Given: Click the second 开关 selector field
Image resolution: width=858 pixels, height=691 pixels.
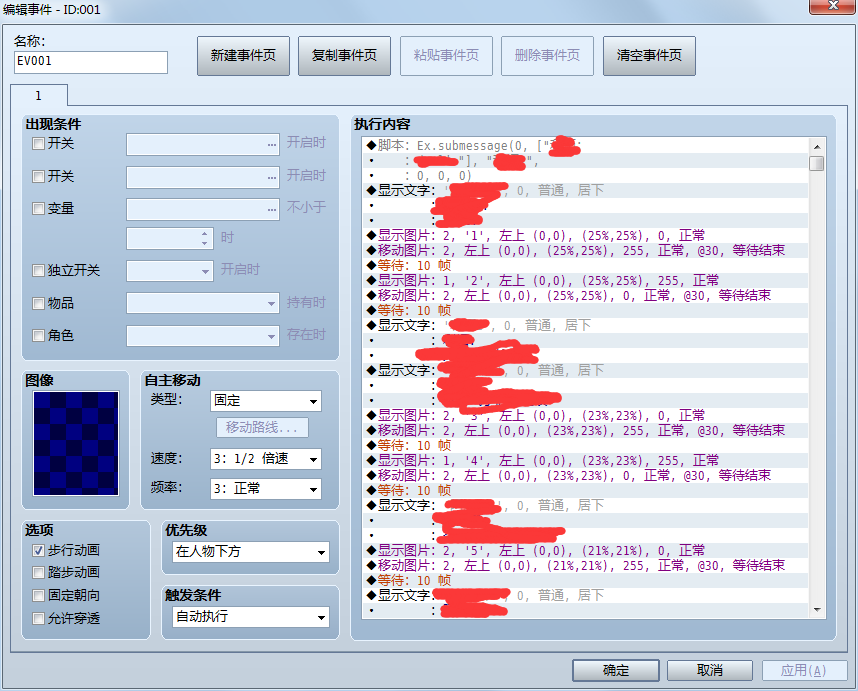Looking at the screenshot, I should pyautogui.click(x=203, y=177).
